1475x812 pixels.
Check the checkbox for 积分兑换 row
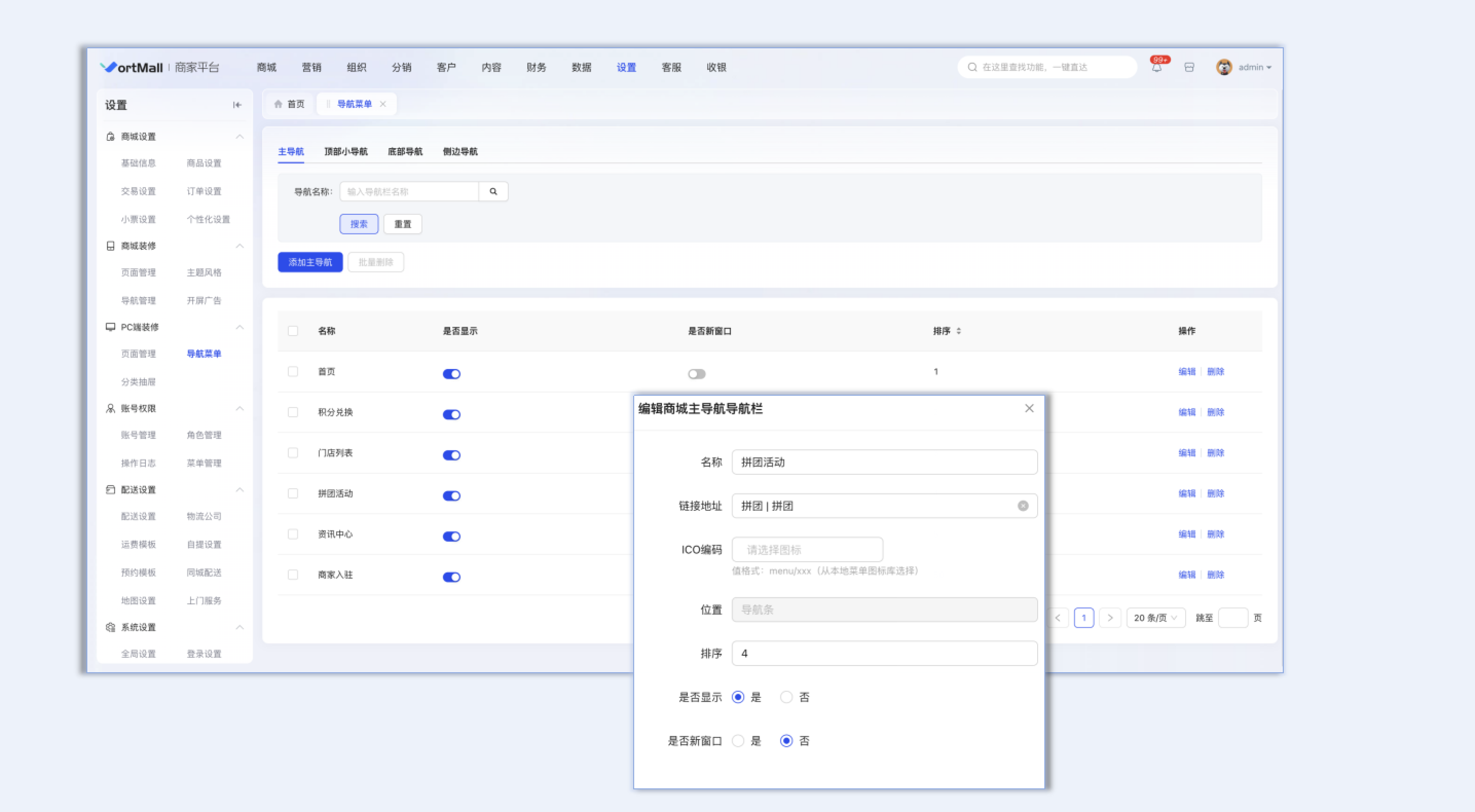[x=292, y=412]
